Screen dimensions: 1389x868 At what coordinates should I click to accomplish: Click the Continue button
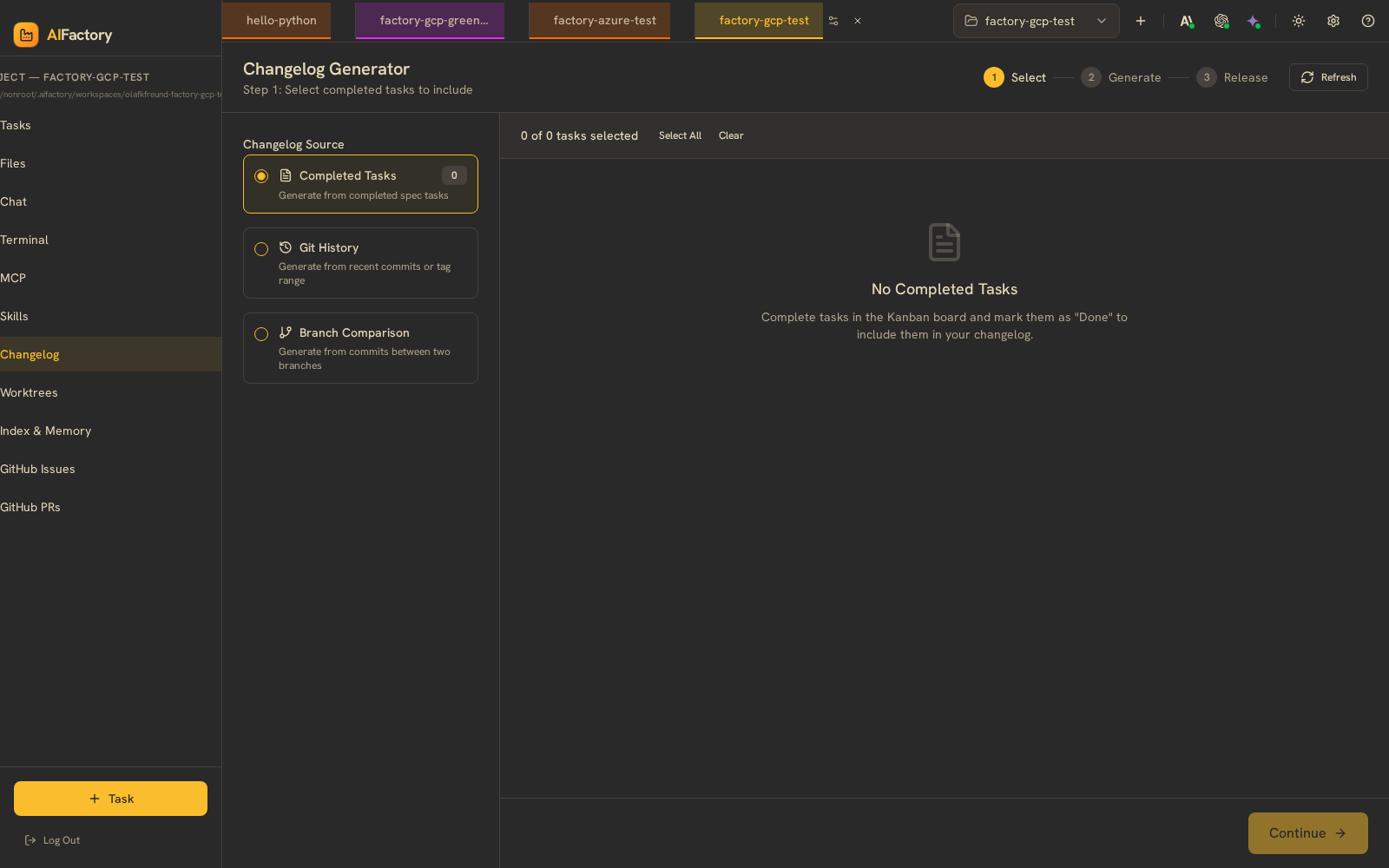pyautogui.click(x=1307, y=833)
